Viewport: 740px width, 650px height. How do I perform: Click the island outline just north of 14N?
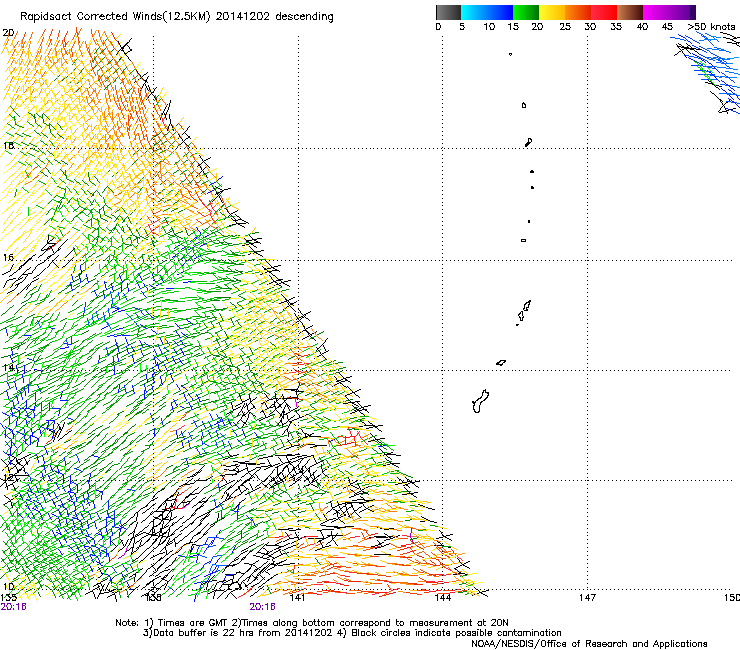501,363
